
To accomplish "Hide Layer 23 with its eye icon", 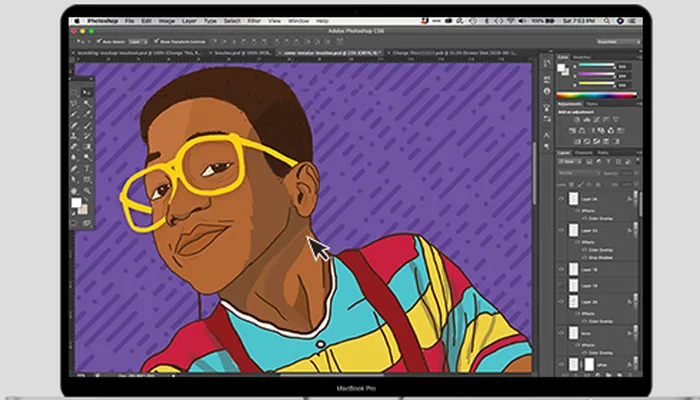I will pos(561,231).
